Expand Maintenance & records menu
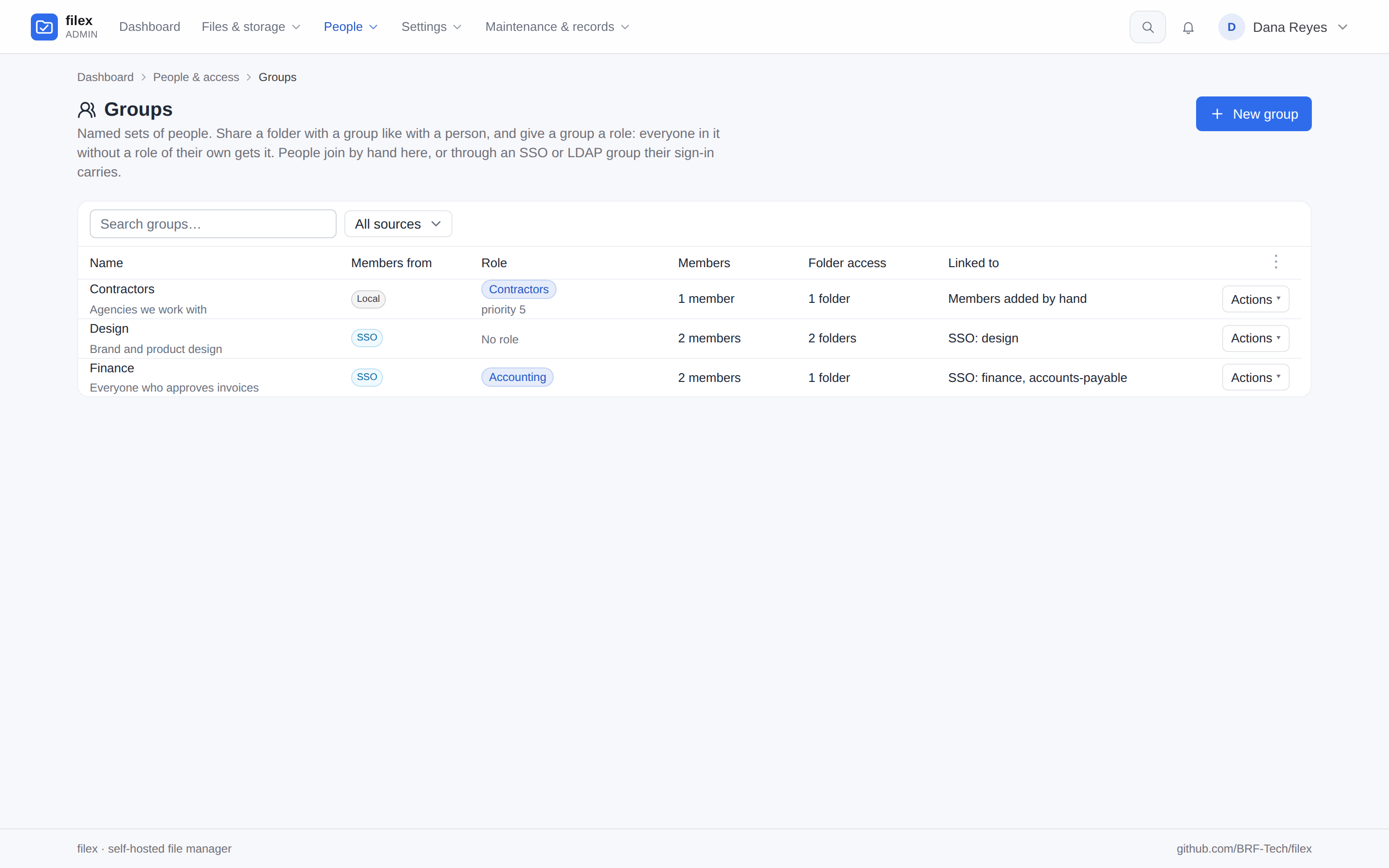 (x=558, y=27)
